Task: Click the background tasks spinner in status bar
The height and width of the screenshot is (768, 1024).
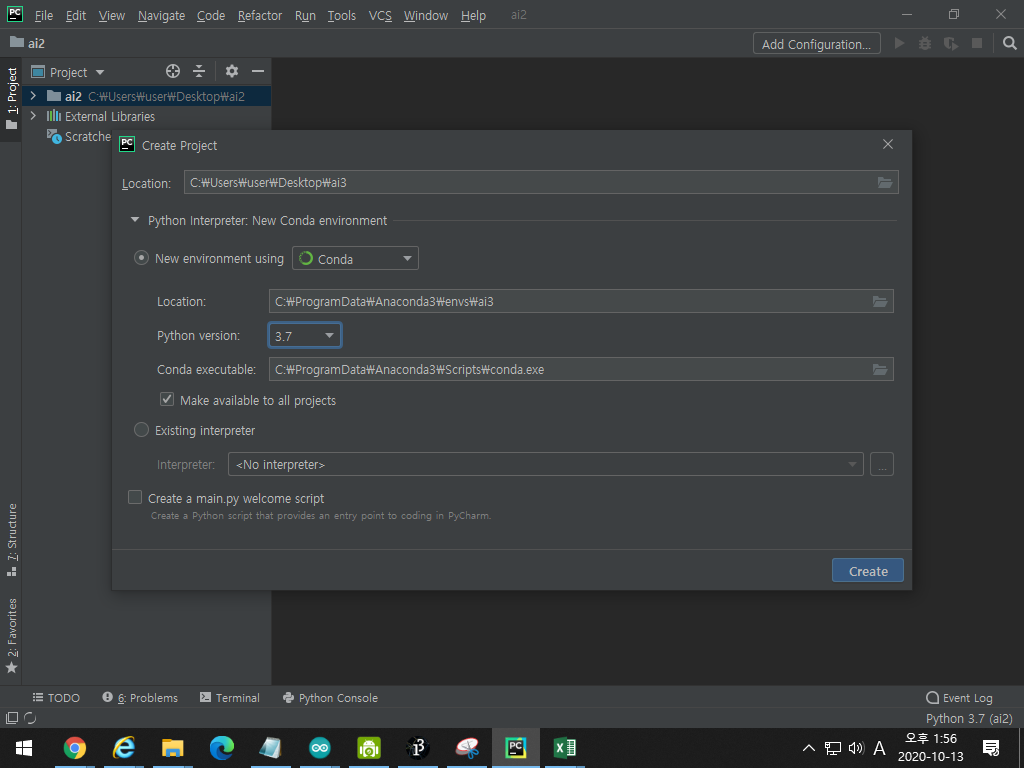Action: (30, 718)
